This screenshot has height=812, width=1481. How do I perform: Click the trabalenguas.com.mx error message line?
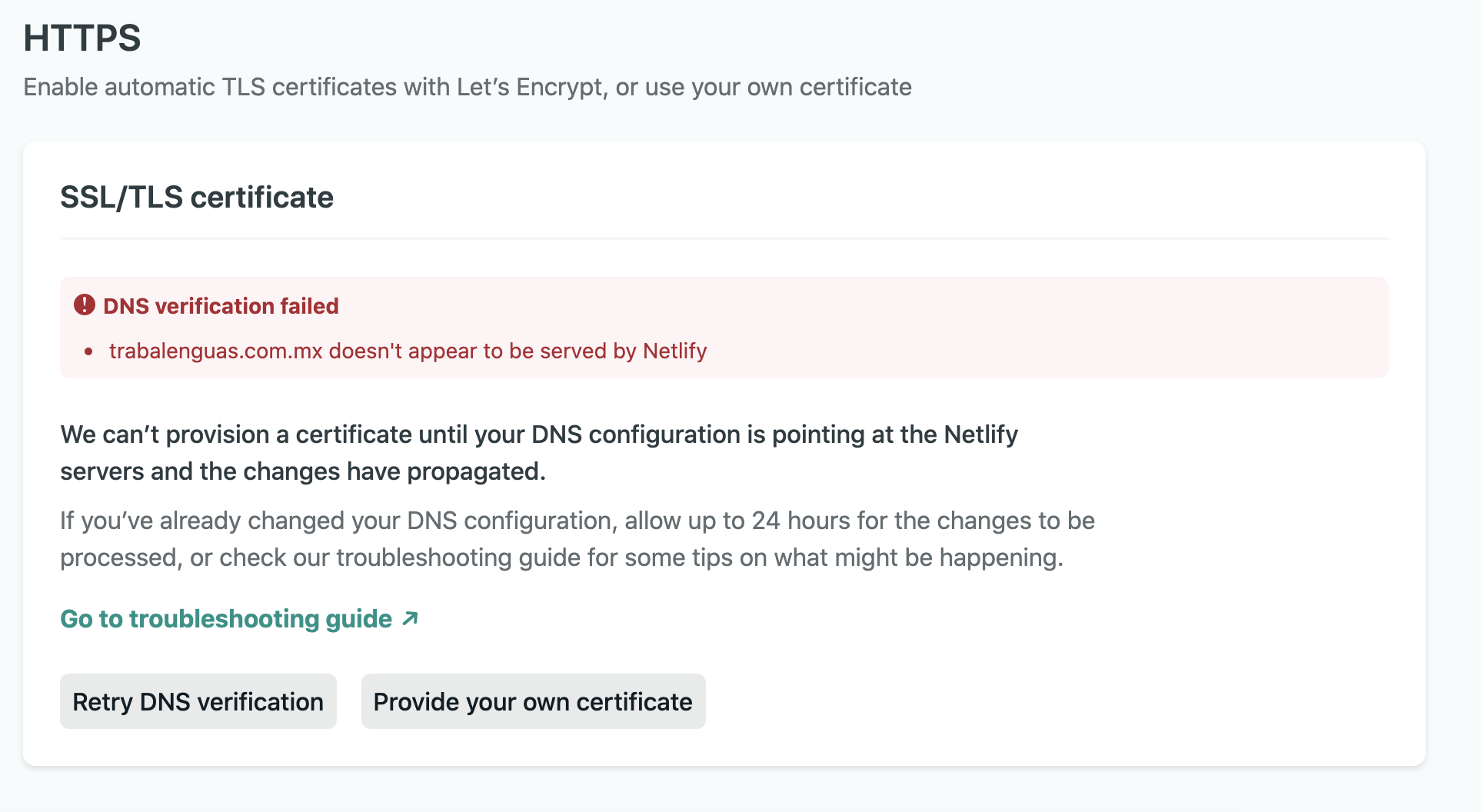[408, 351]
